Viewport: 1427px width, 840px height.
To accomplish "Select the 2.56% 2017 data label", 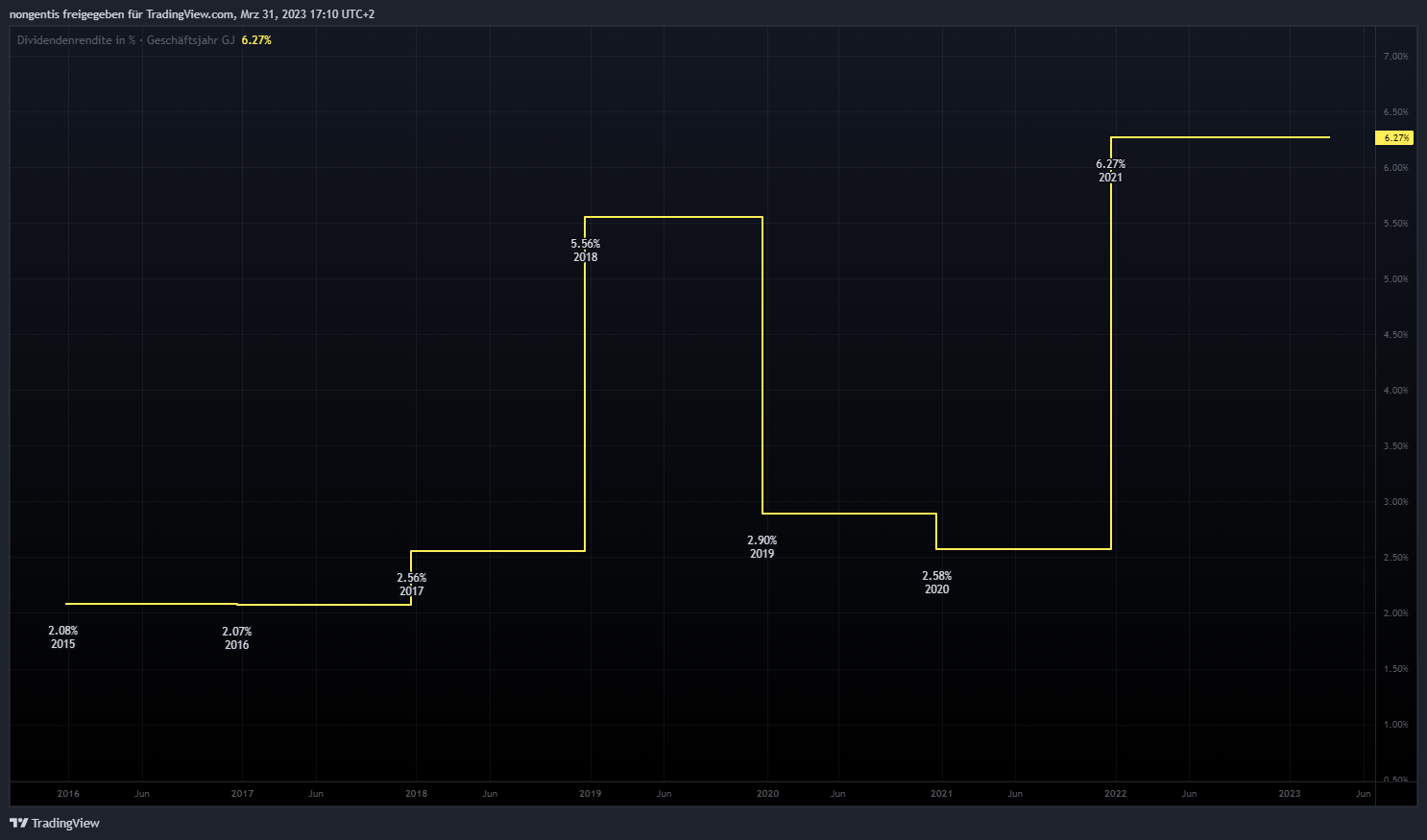I will coord(412,585).
